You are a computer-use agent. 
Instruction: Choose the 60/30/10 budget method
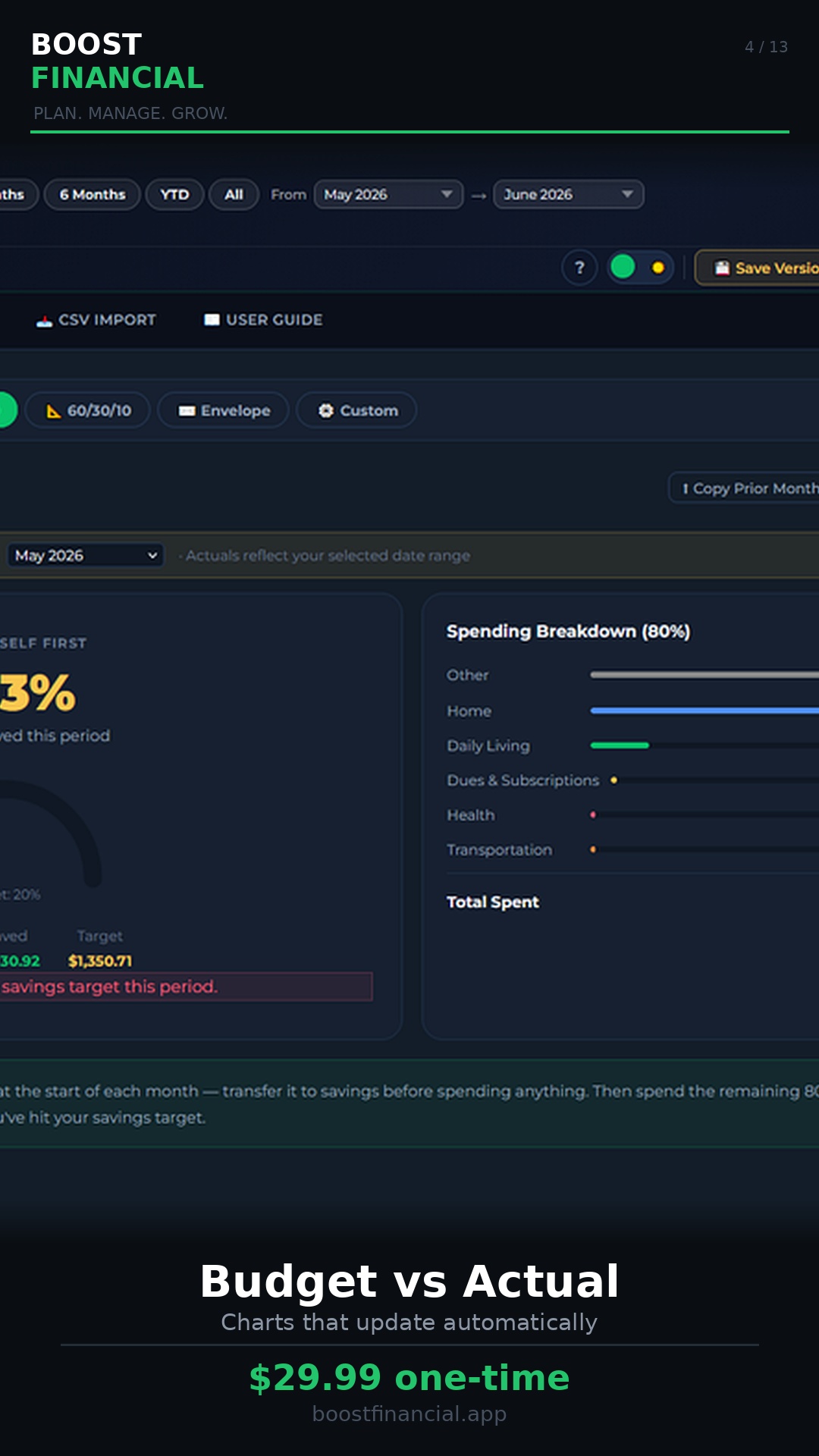88,410
